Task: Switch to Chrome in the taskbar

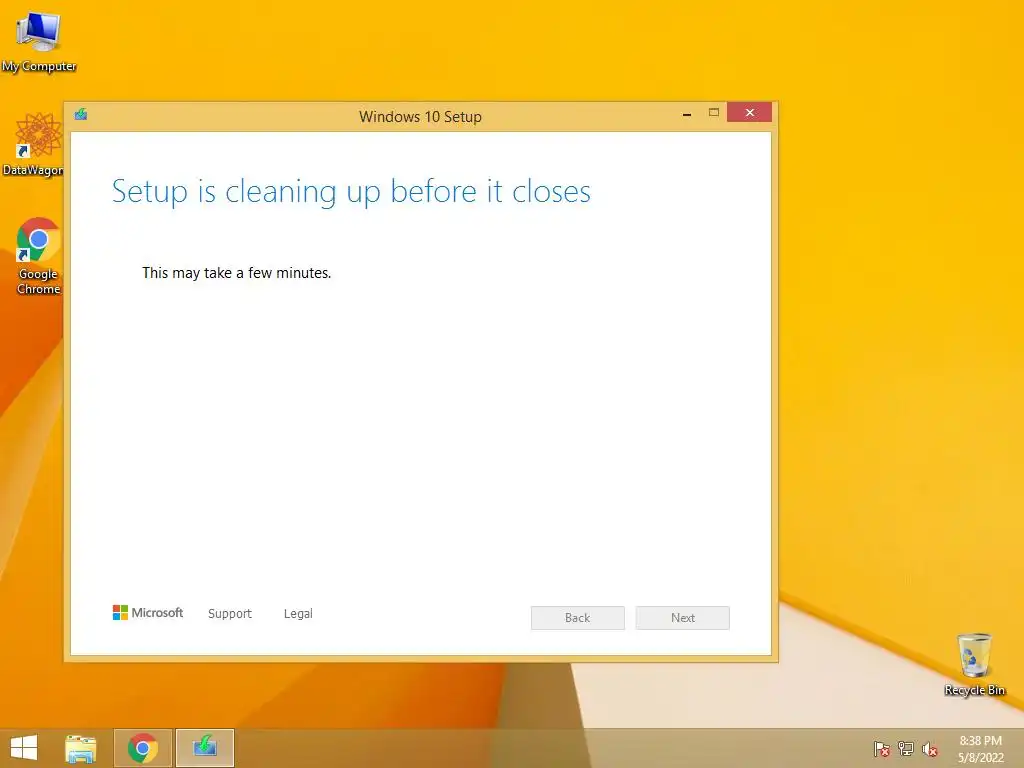Action: point(143,748)
